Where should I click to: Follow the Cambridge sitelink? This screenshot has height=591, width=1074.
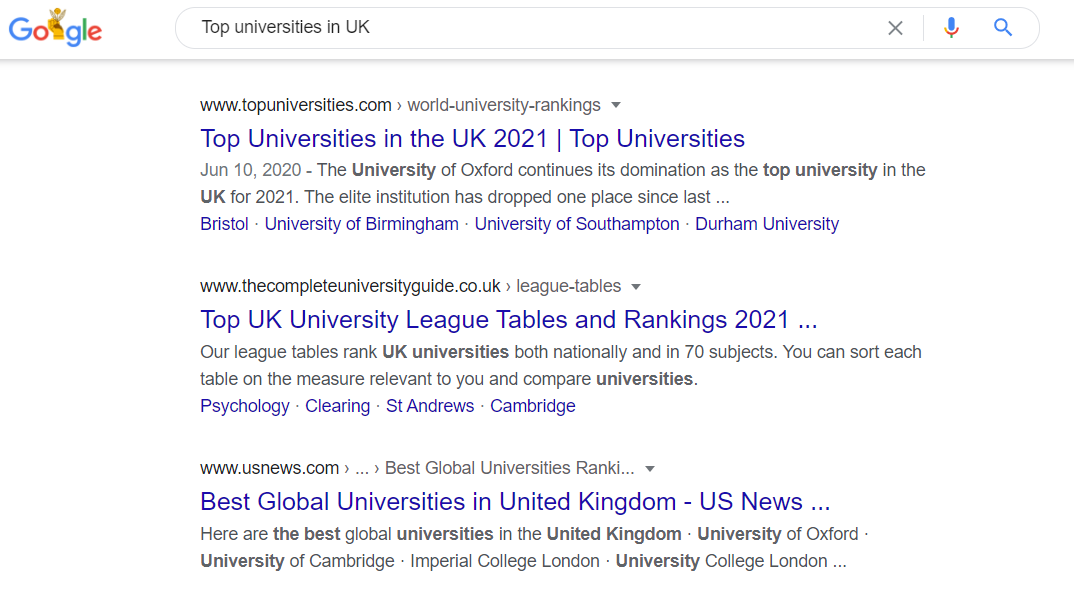pyautogui.click(x=532, y=406)
